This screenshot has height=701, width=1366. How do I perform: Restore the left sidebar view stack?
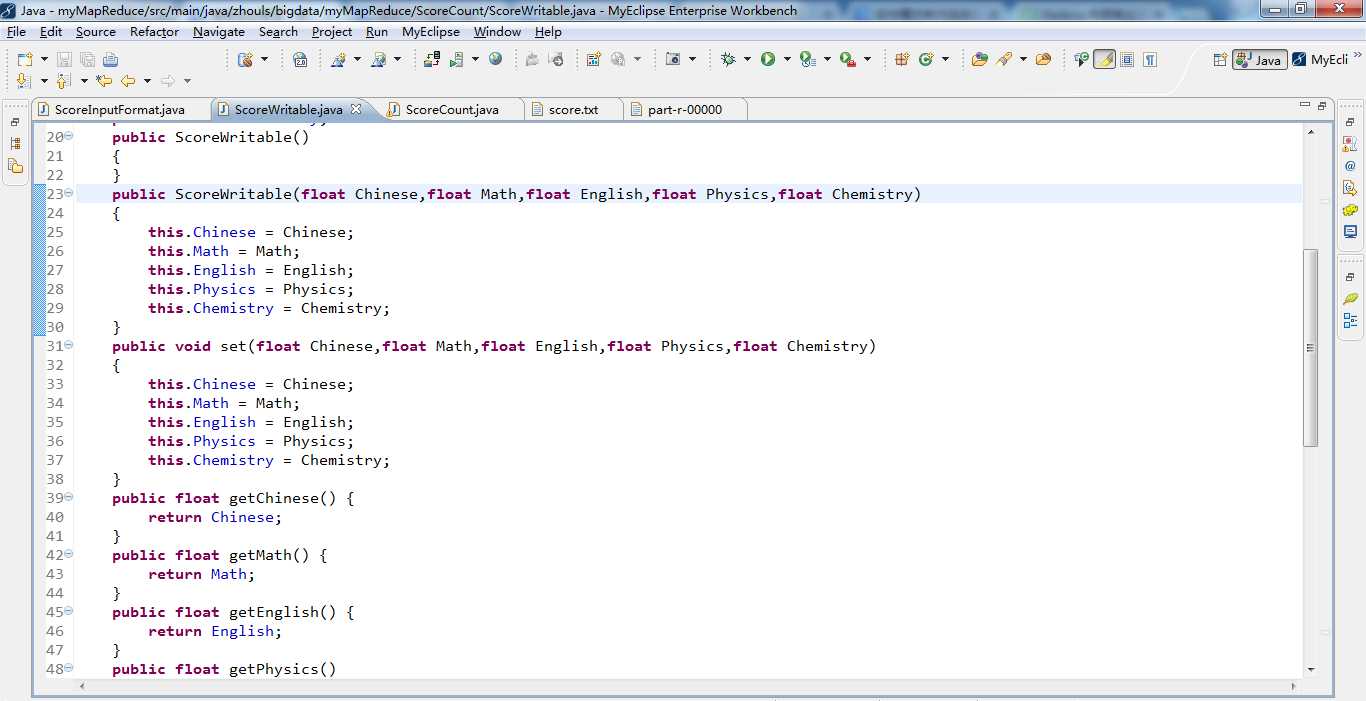tap(15, 122)
